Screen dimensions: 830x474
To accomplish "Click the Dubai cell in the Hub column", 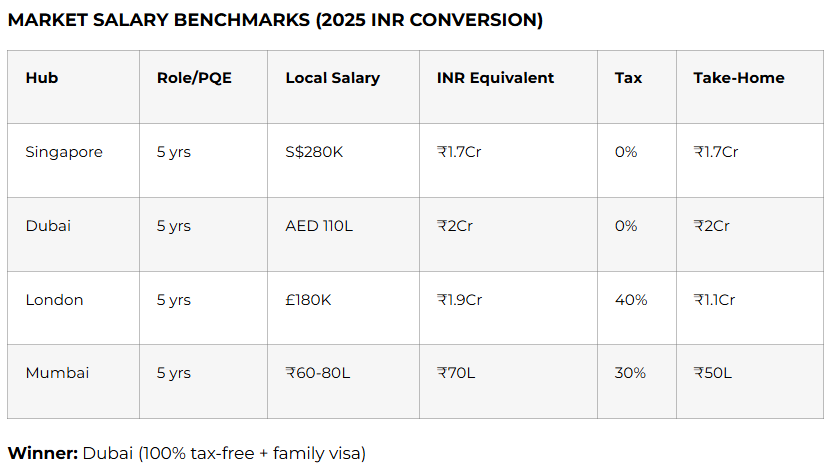I will pos(48,226).
